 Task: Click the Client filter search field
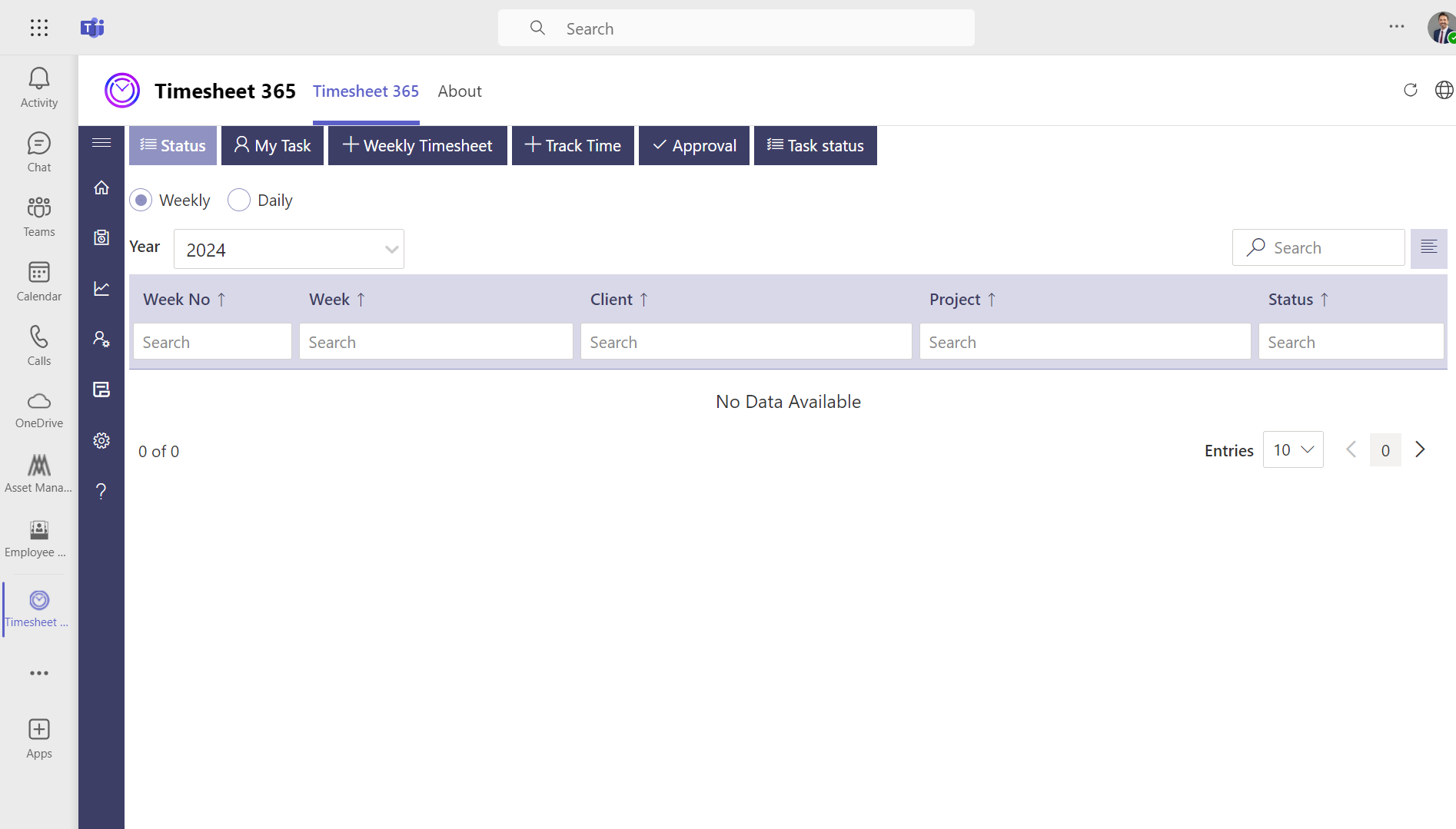tap(746, 342)
